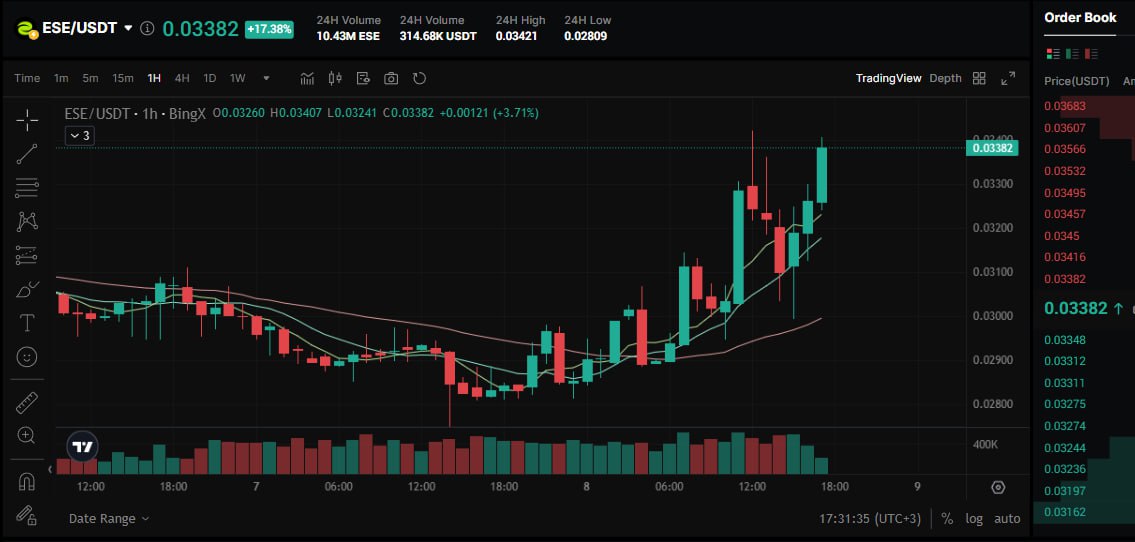The image size is (1135, 542).
Task: Expand chart to fullscreen
Action: click(x=1008, y=78)
